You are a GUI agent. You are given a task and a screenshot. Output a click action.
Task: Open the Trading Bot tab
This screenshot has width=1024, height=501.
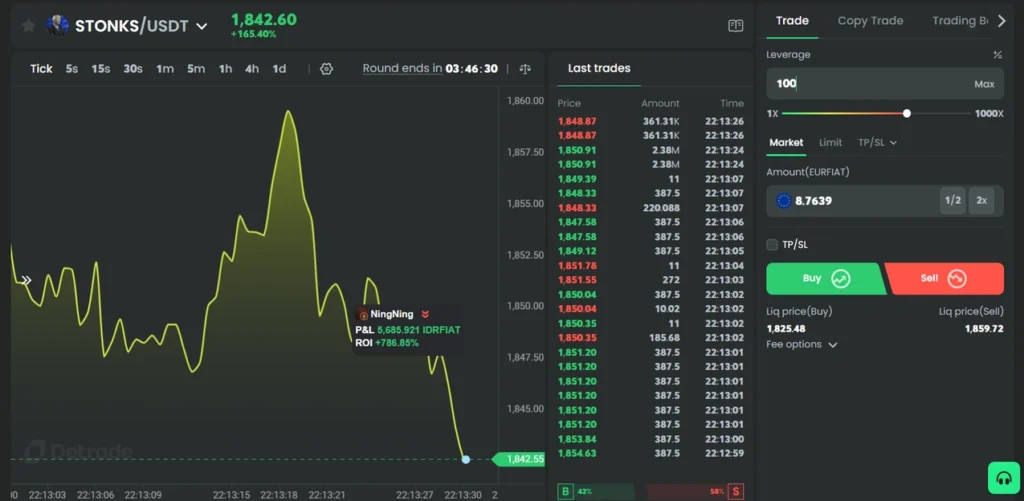pos(960,21)
